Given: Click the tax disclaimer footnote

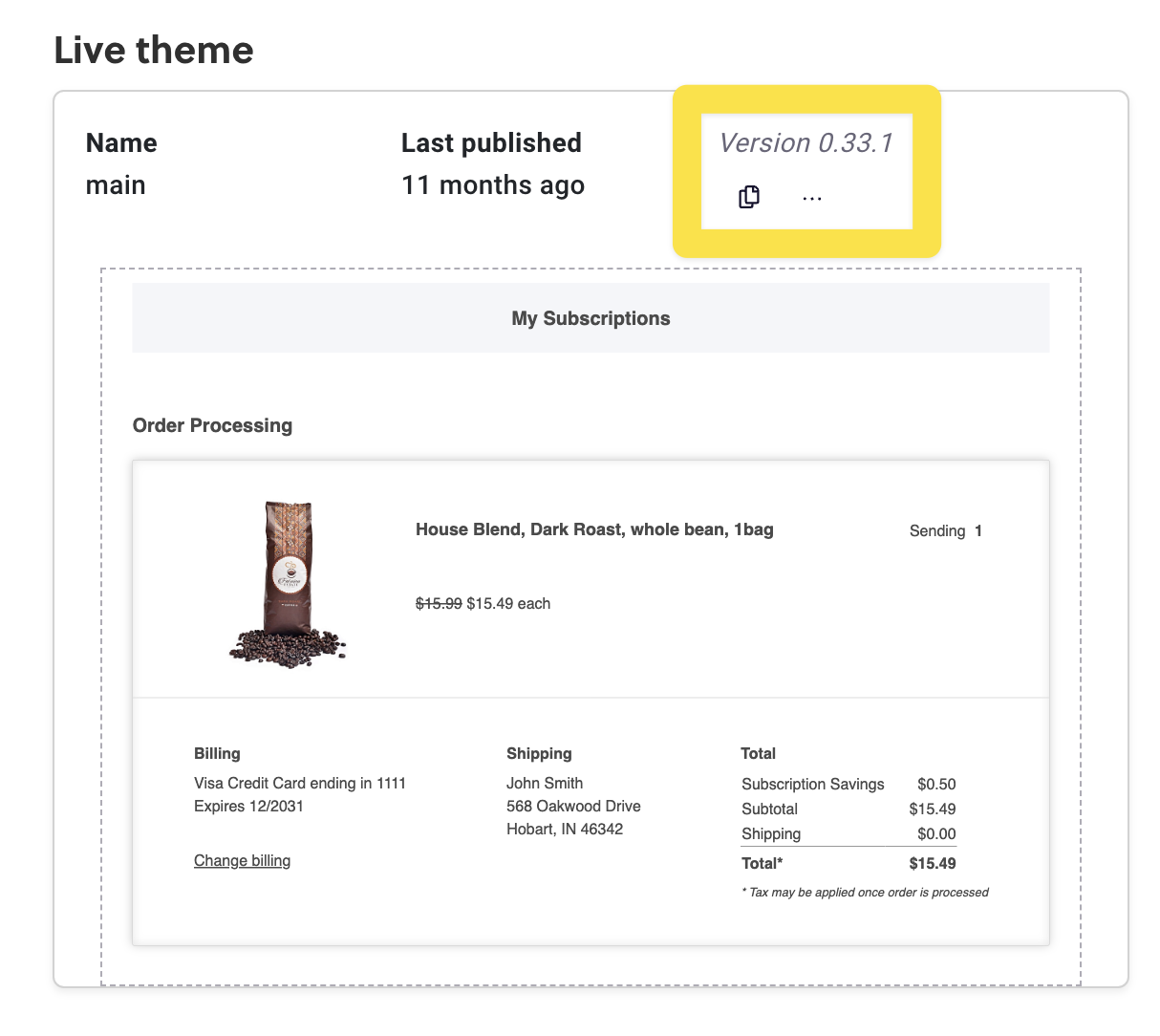Looking at the screenshot, I should tap(865, 893).
